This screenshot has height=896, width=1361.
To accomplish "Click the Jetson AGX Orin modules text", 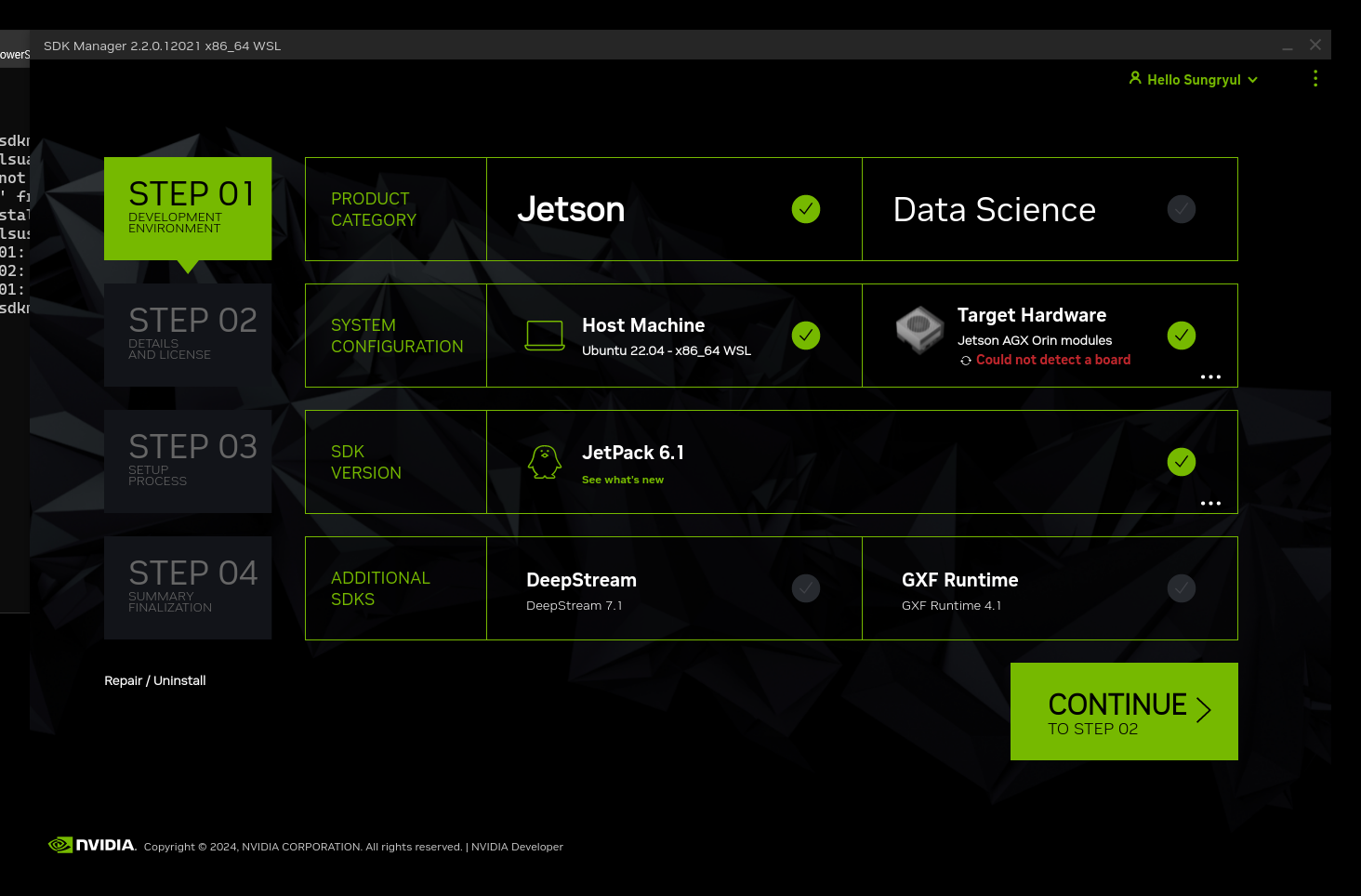I will click(1035, 340).
